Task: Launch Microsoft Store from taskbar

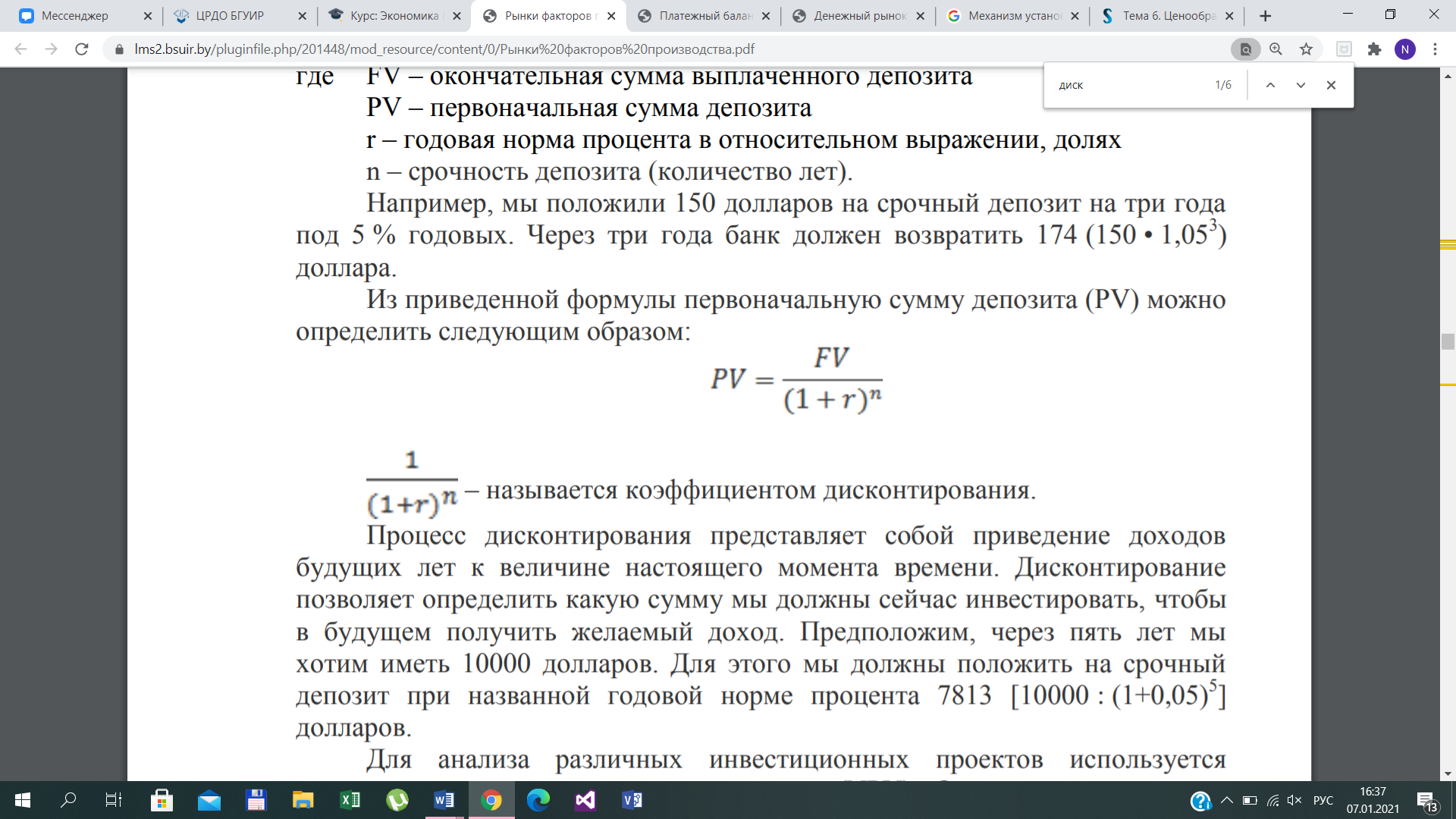Action: (162, 800)
